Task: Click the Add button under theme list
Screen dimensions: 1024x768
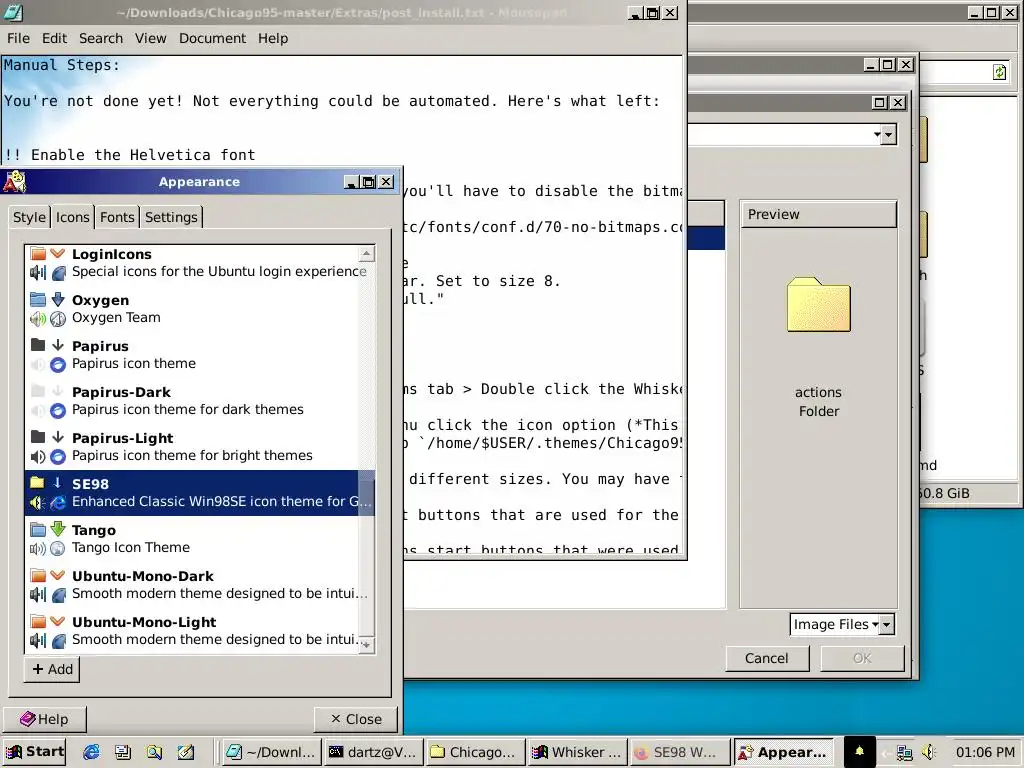Action: pyautogui.click(x=52, y=669)
